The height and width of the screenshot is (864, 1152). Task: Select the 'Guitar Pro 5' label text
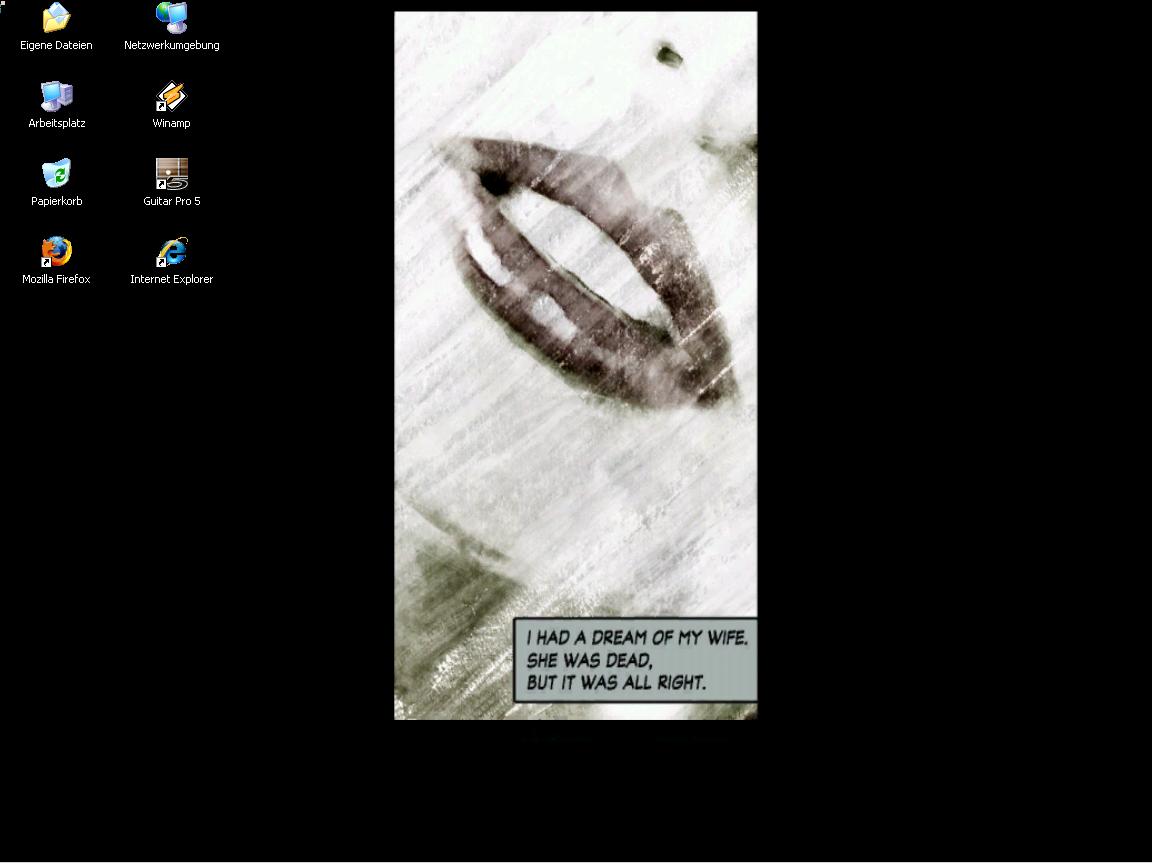point(172,201)
